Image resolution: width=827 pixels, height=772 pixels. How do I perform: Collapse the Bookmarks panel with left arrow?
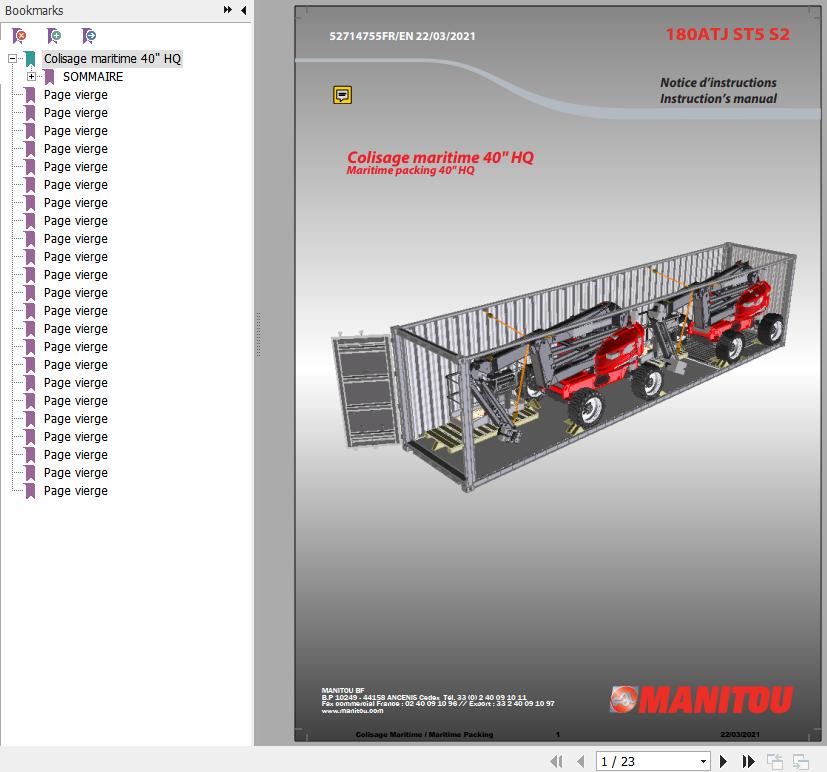tap(243, 10)
